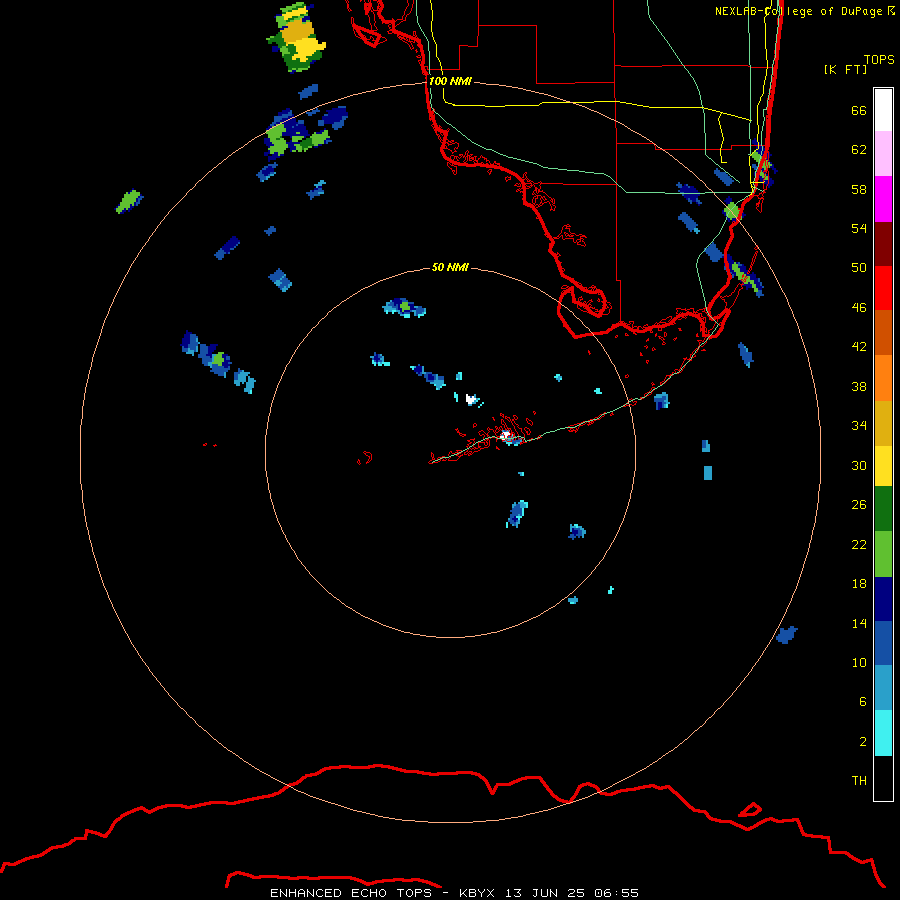This screenshot has width=900, height=900.
Task: Click the 50 legend value
Action: (859, 268)
